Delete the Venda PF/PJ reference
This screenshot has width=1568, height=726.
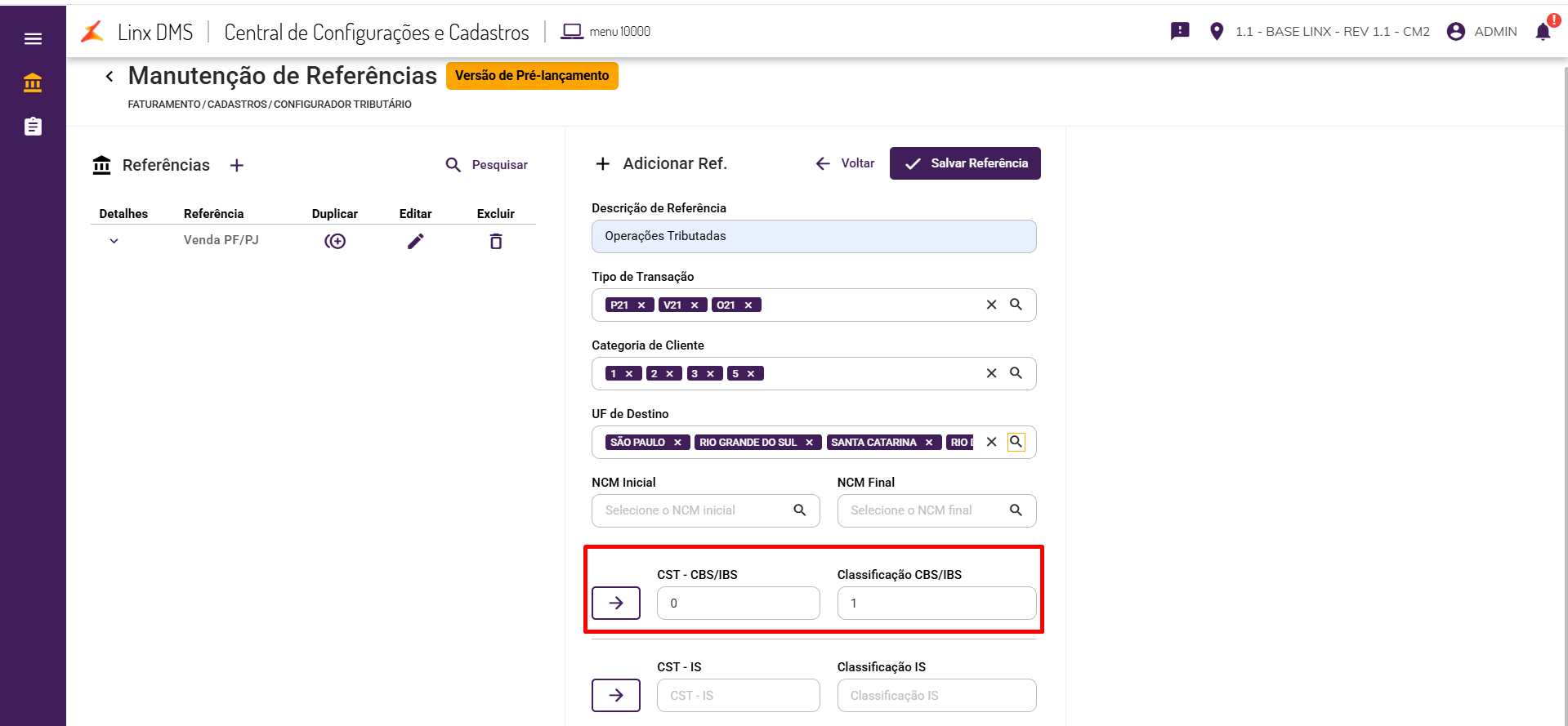click(496, 241)
